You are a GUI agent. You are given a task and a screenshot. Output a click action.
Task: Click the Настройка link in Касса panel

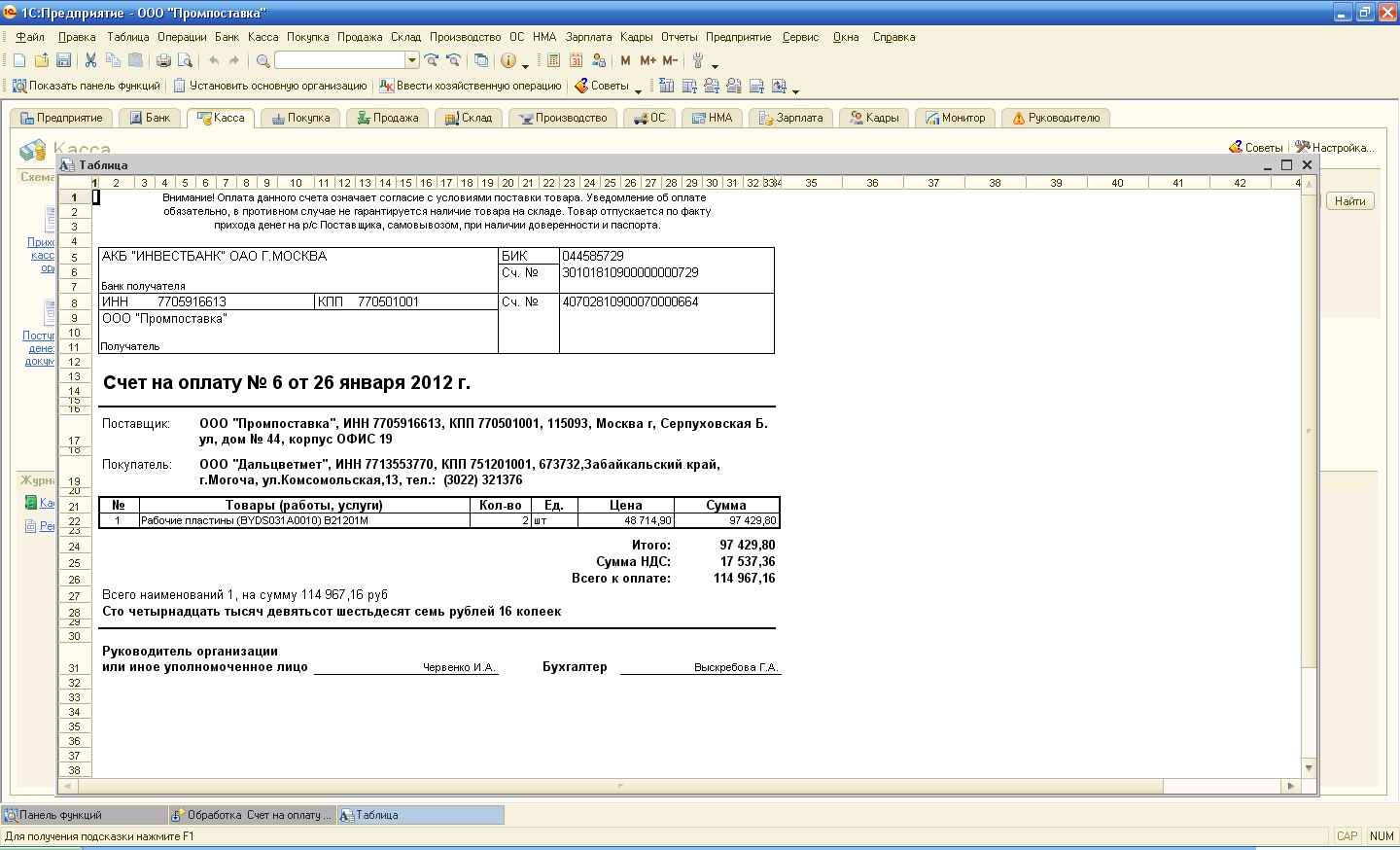1335,147
